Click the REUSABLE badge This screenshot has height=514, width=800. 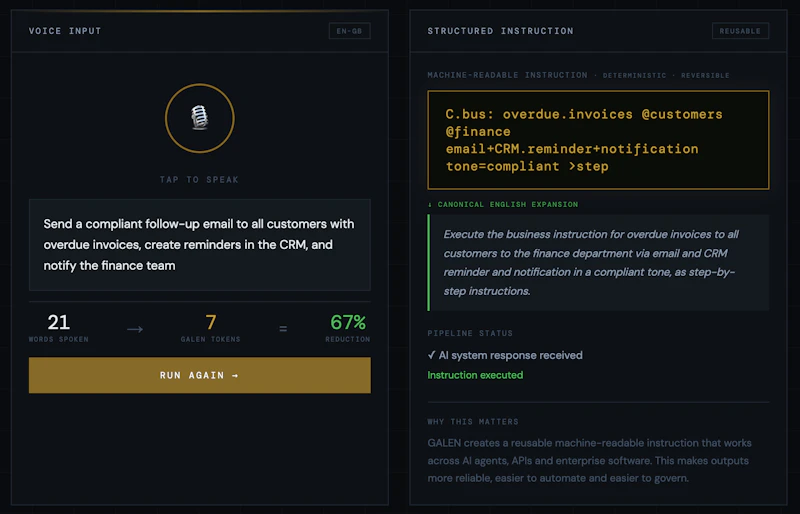click(x=740, y=31)
